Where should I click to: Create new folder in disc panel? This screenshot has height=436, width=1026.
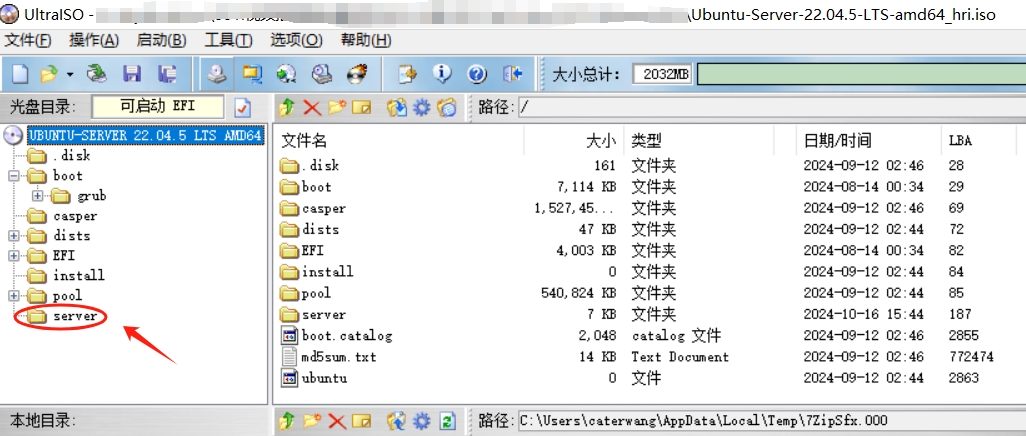tap(337, 107)
